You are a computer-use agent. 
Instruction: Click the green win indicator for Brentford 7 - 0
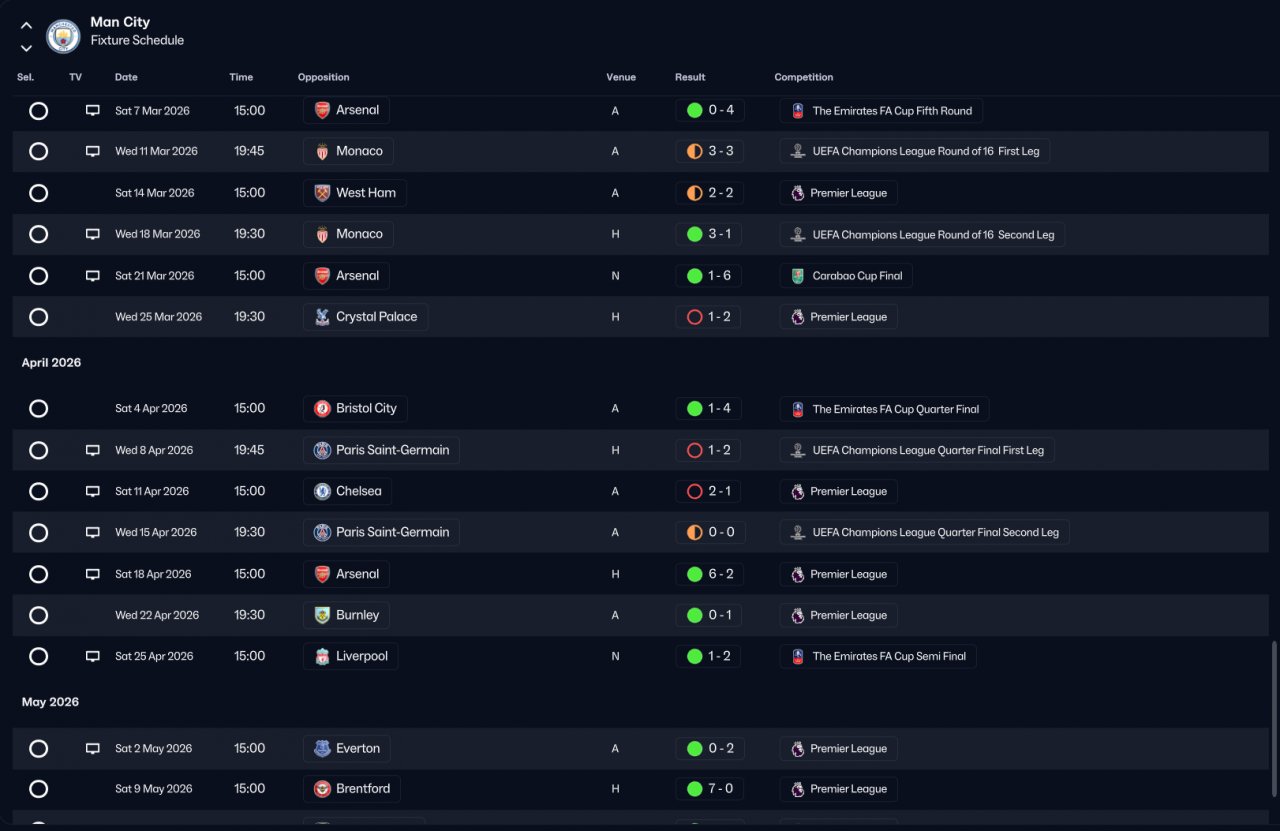pyautogui.click(x=694, y=789)
